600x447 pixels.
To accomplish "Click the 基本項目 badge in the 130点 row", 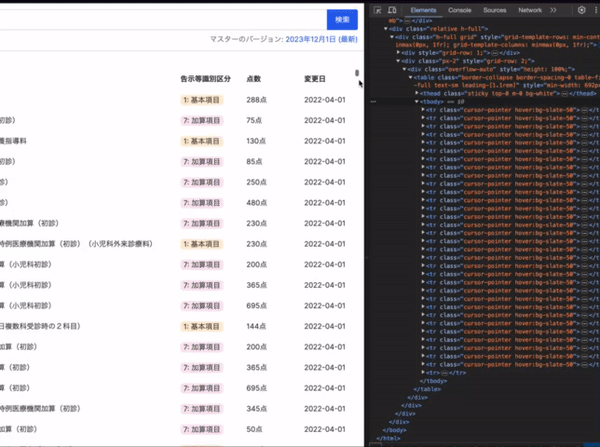I will point(202,141).
